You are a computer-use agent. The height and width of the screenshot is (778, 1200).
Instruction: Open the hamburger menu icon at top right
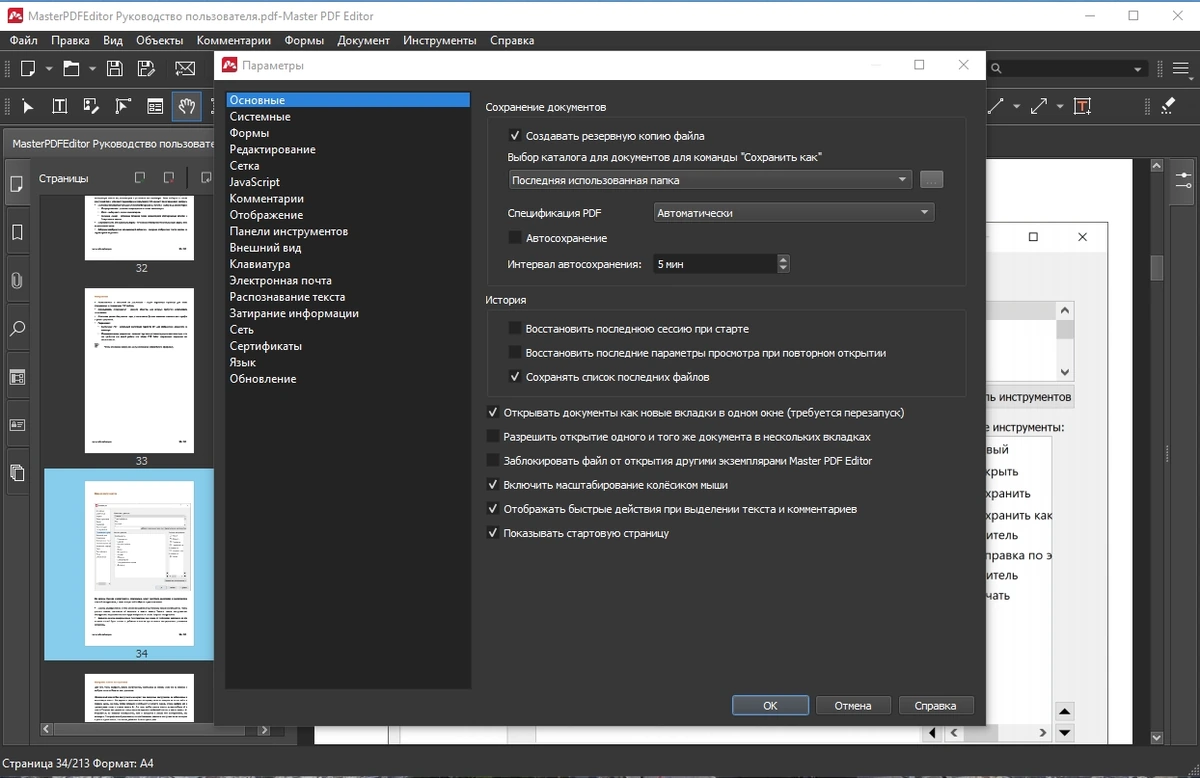[1180, 68]
